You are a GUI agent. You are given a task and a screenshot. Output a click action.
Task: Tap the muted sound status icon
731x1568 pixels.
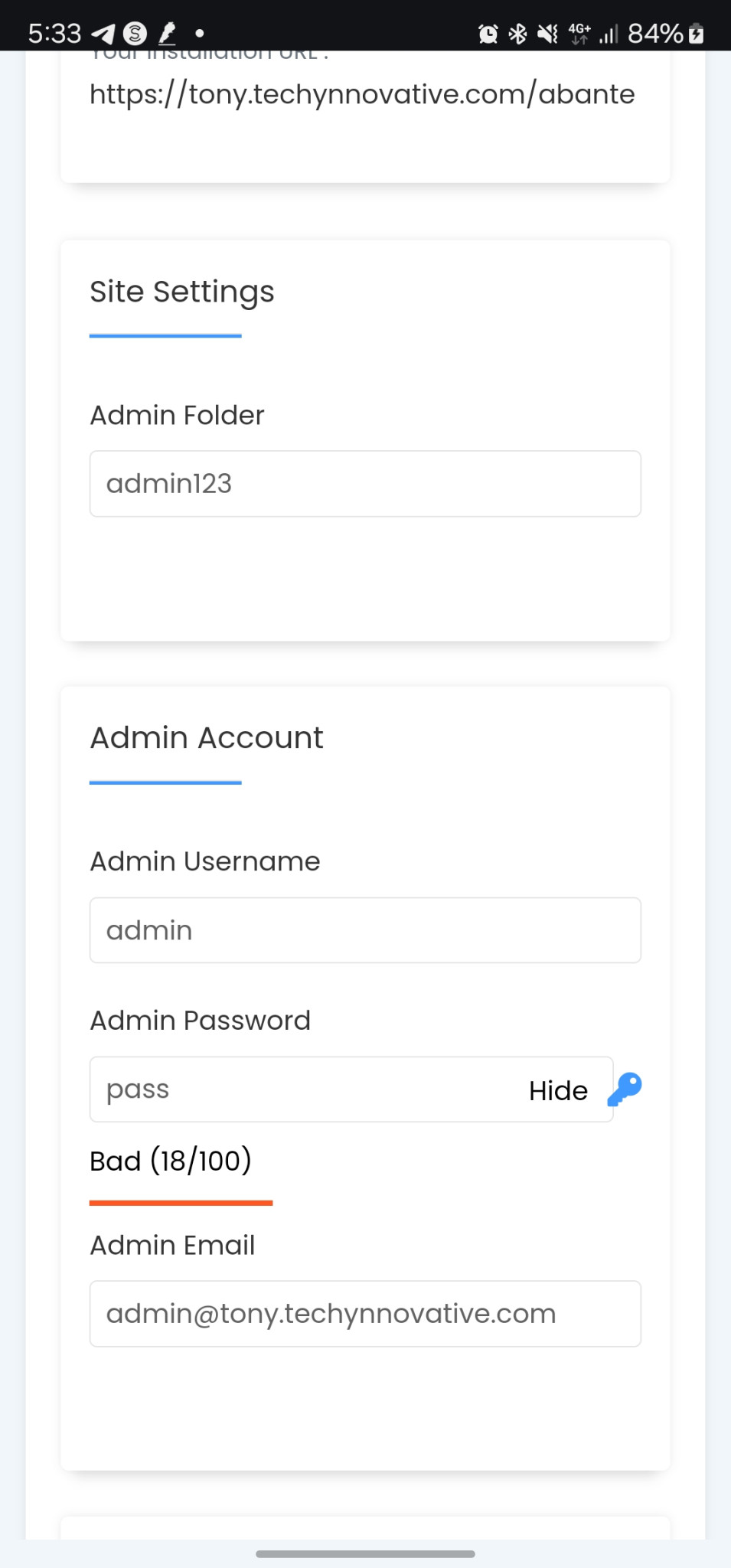click(x=547, y=34)
